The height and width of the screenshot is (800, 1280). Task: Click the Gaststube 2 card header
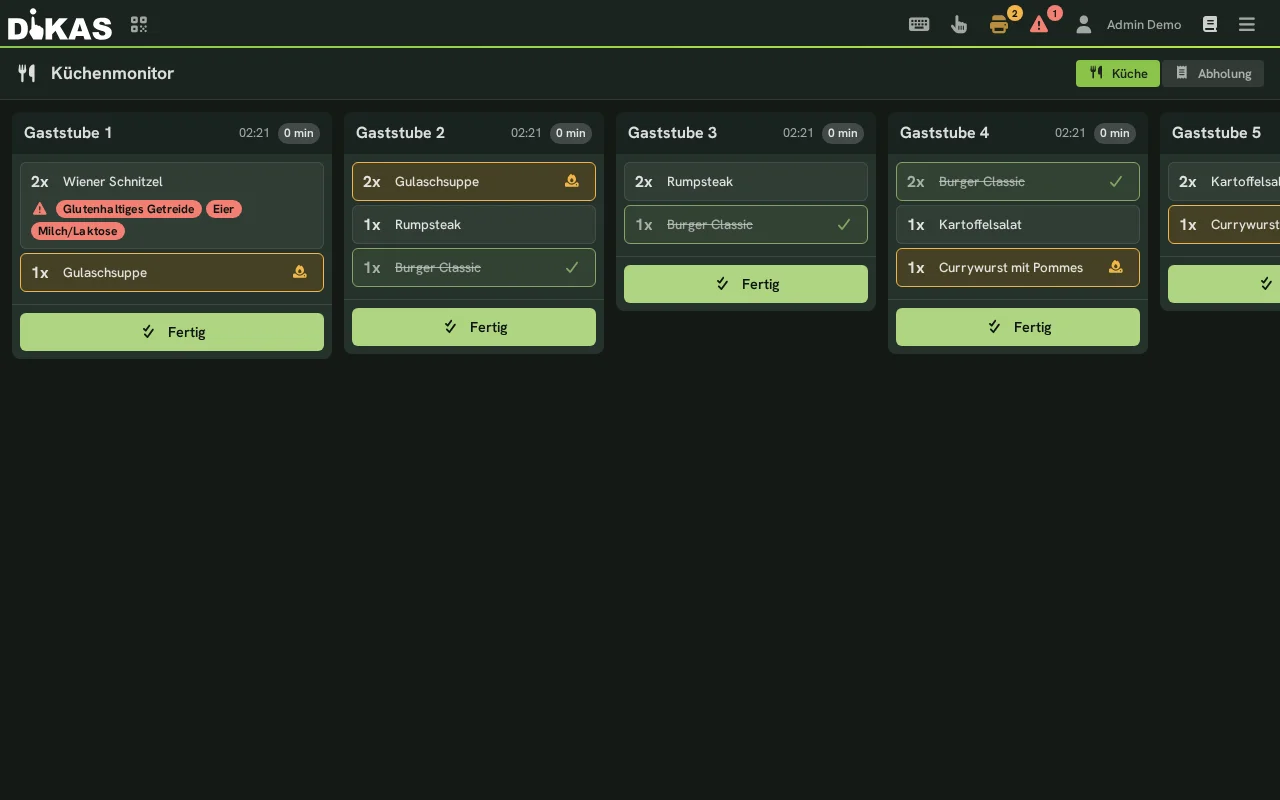474,133
